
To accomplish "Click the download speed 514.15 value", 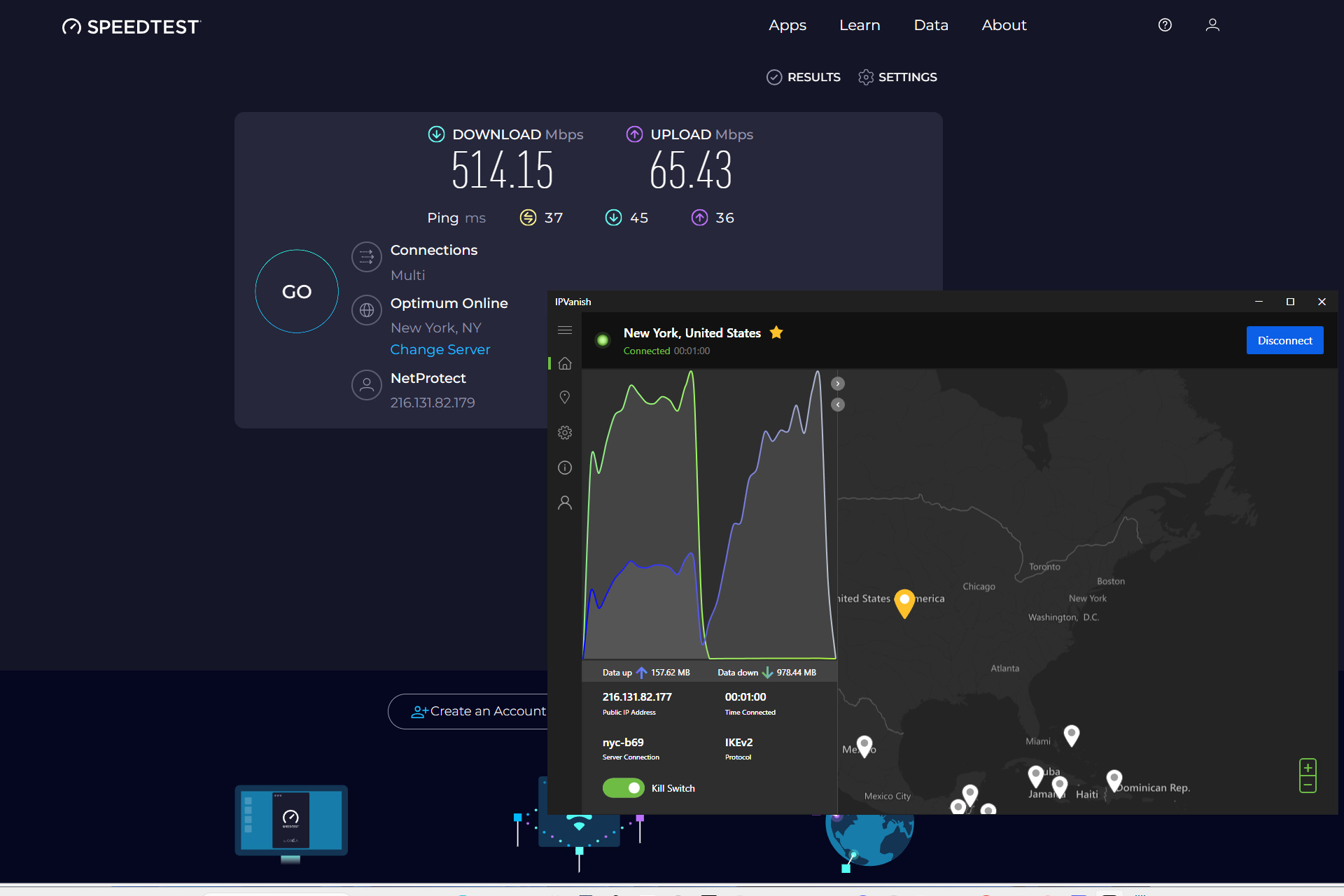I will click(503, 171).
